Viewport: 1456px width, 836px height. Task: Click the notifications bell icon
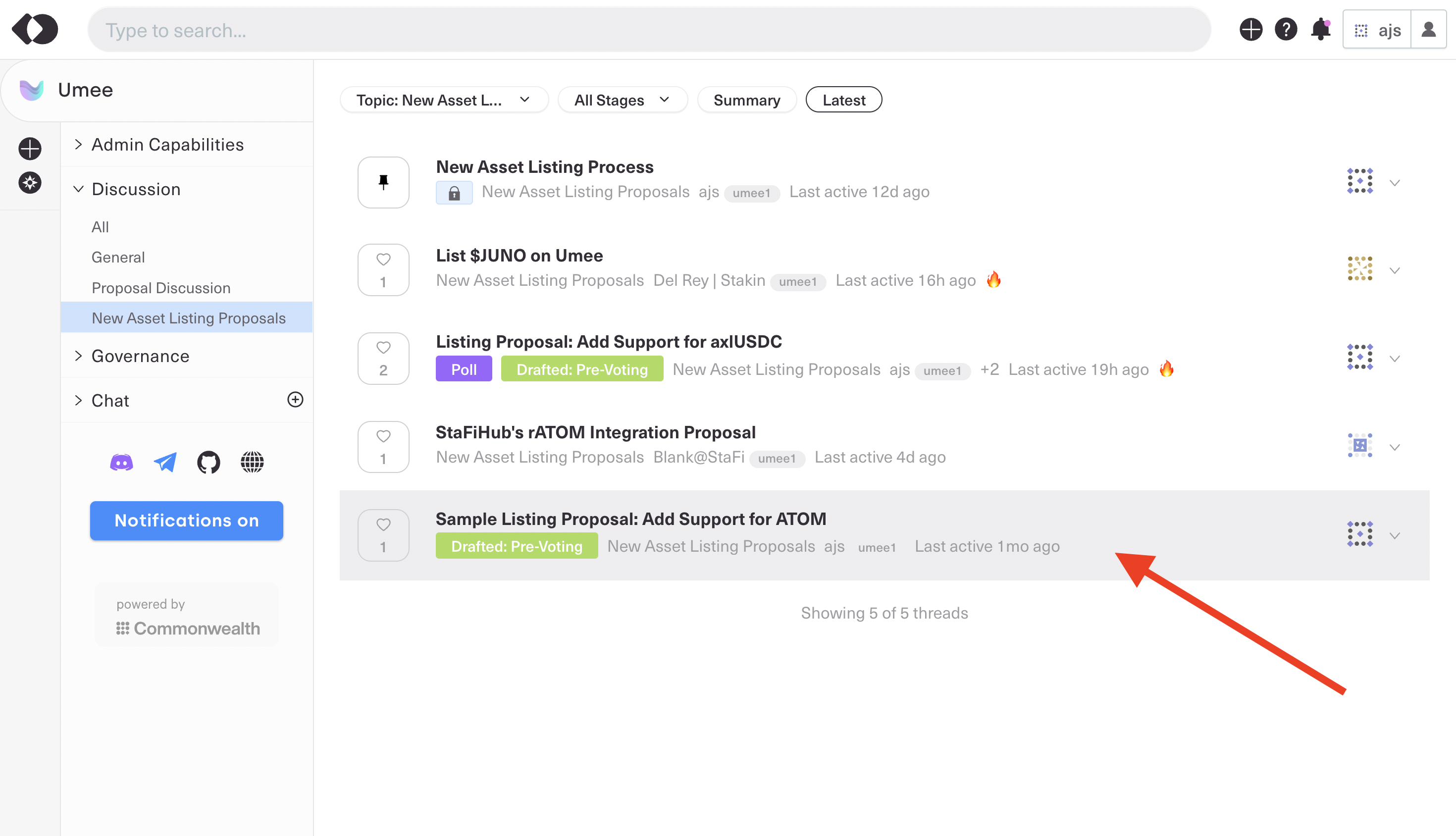(1320, 29)
